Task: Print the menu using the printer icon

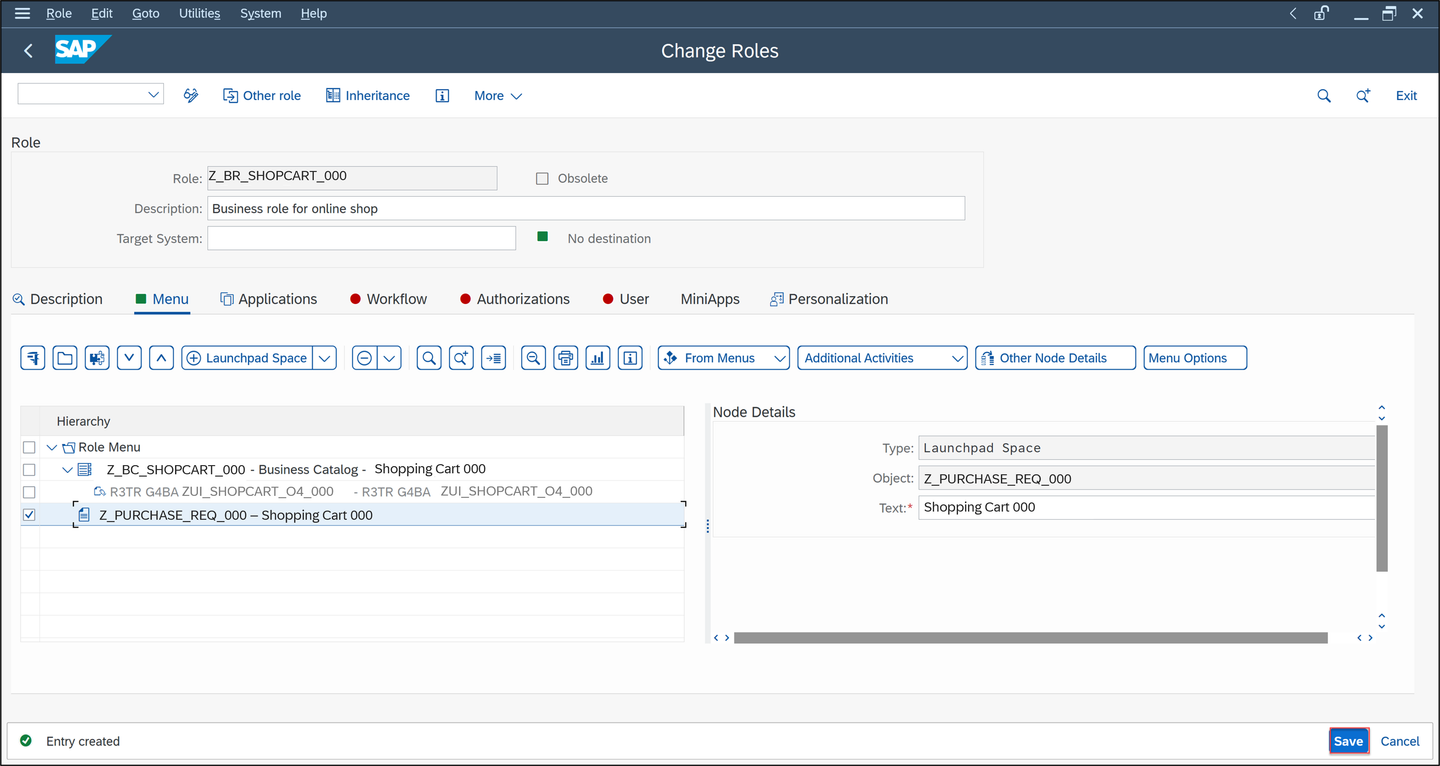Action: tap(566, 358)
